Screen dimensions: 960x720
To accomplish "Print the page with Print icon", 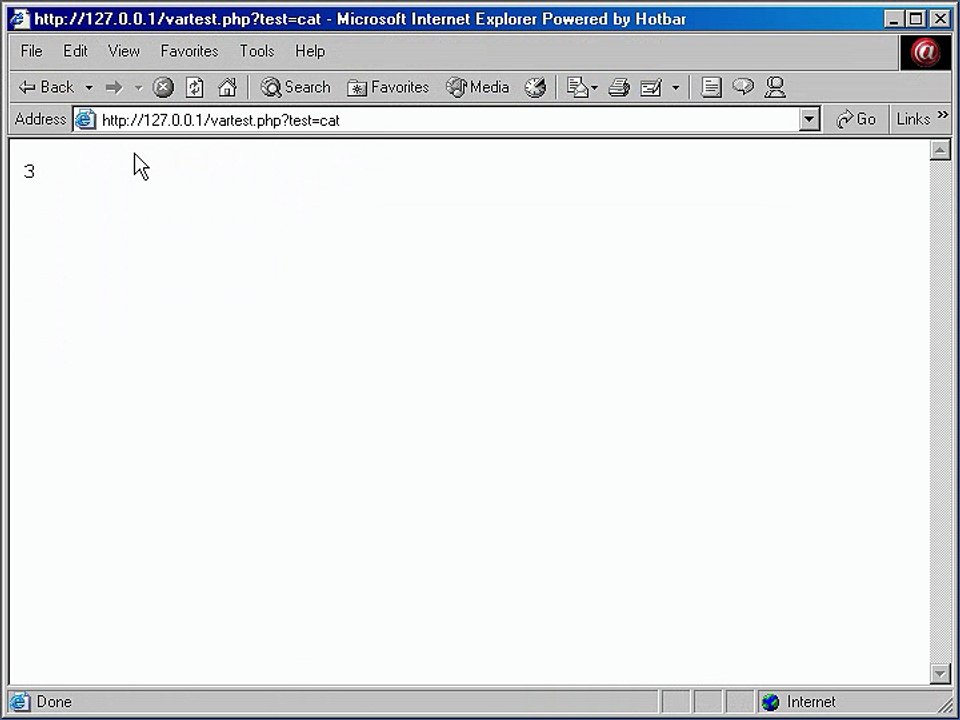I will point(619,88).
